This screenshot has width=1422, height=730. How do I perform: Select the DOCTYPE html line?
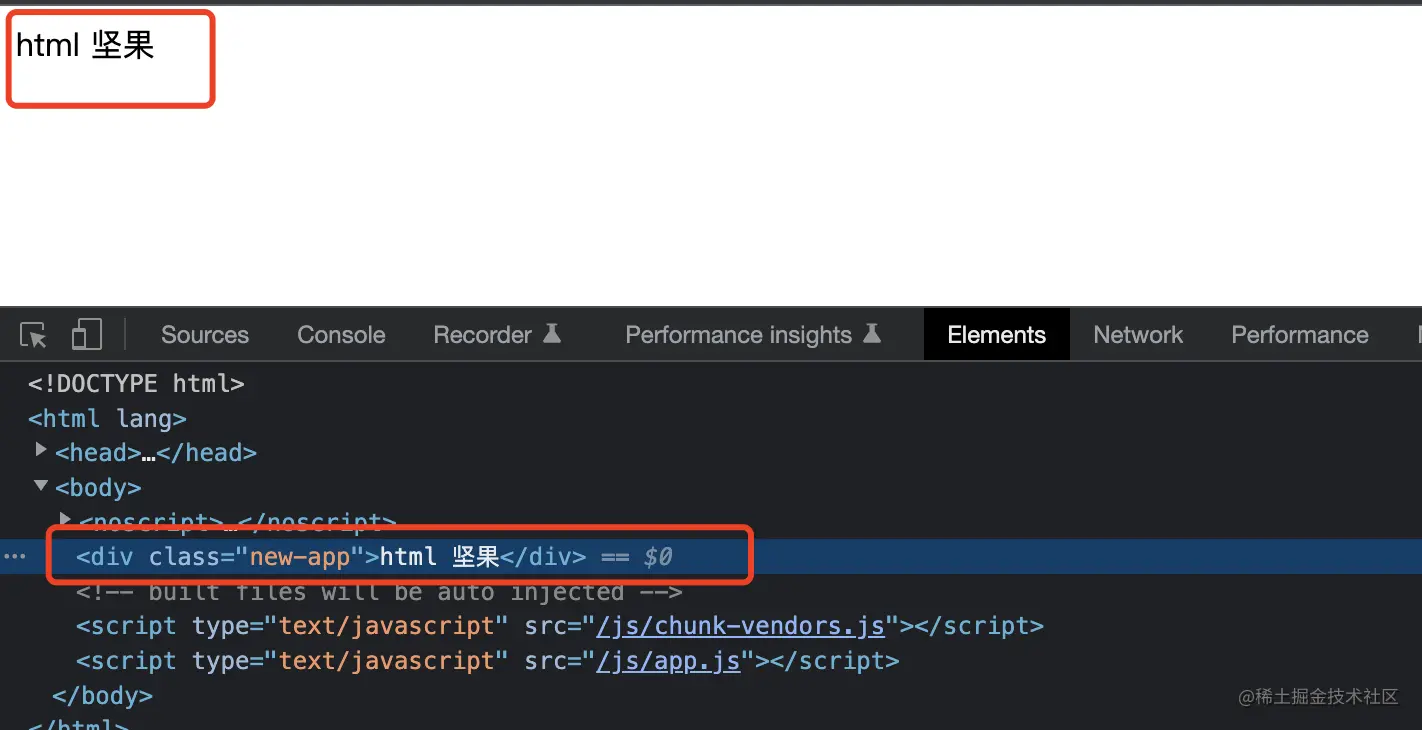pyautogui.click(x=136, y=383)
